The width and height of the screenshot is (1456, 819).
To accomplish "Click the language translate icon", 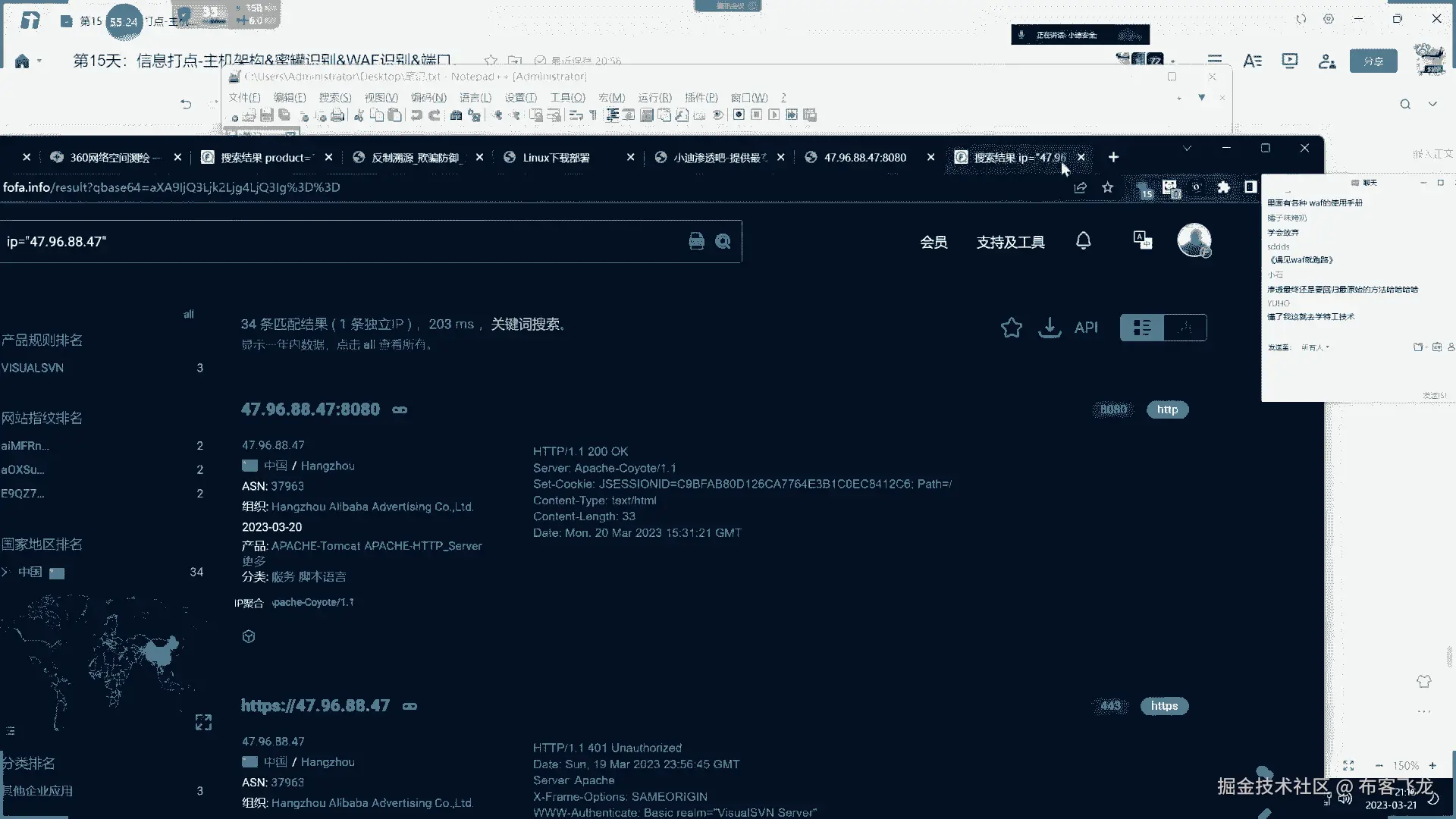I will point(1142,240).
